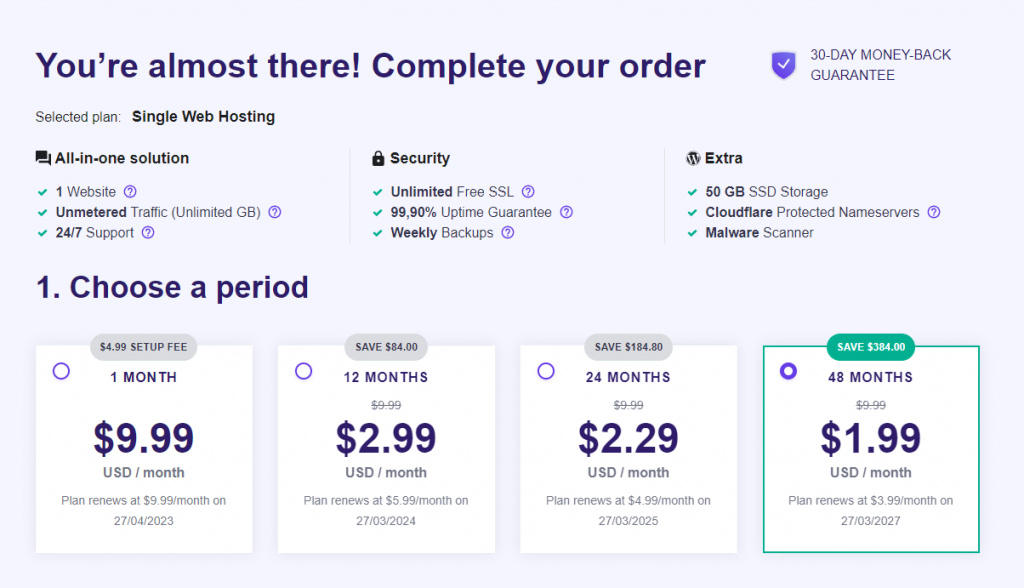Click the Single Web Hosting plan name

[x=203, y=117]
